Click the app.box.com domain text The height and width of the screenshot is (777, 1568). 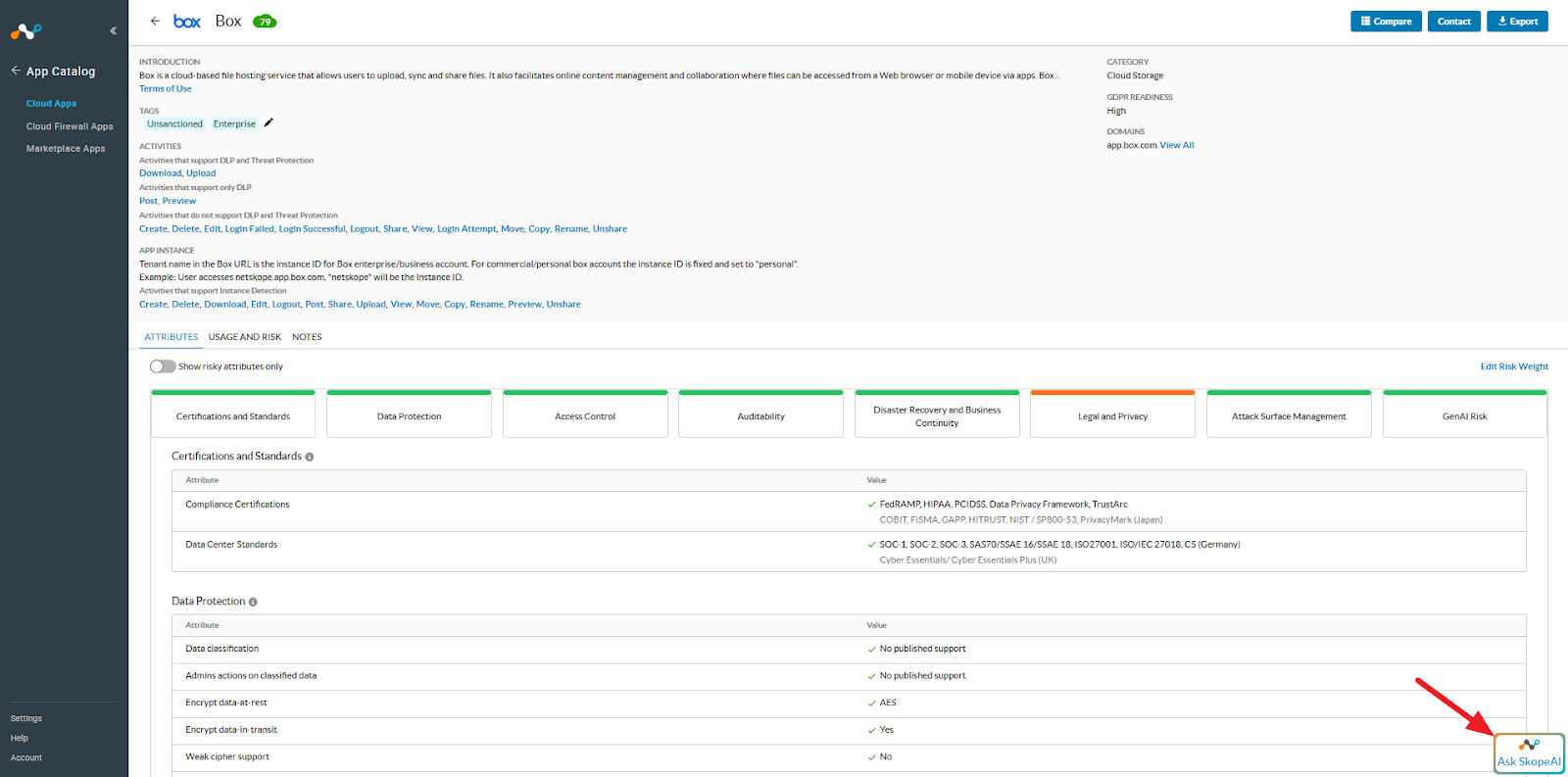1132,145
